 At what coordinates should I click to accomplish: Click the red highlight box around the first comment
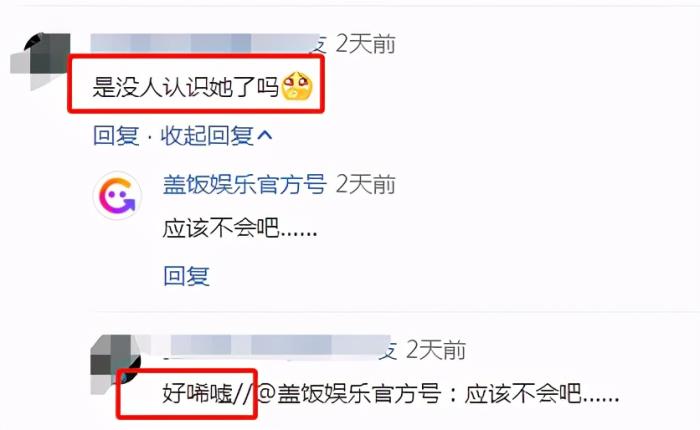196,84
